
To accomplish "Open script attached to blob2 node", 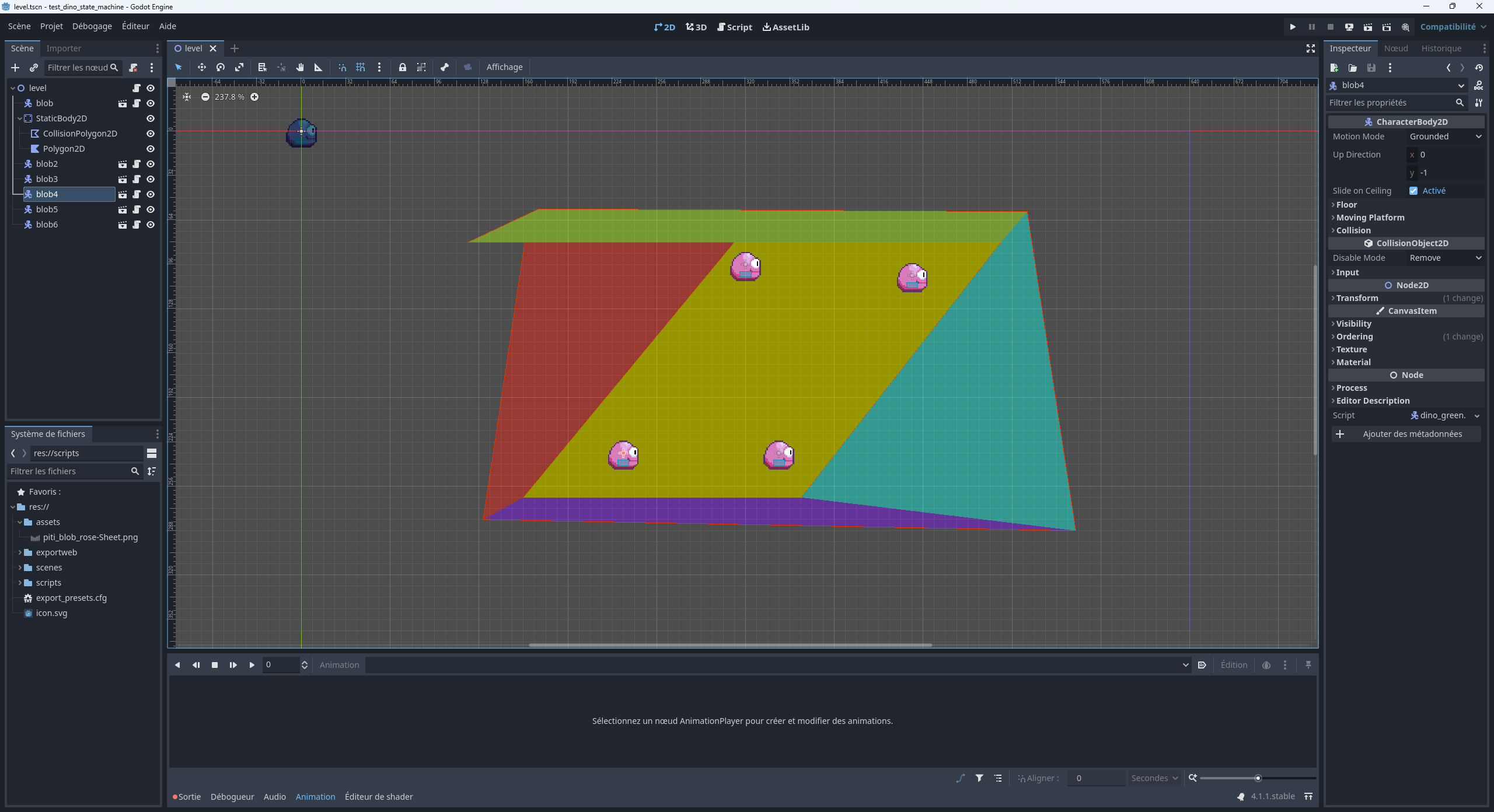I will pos(137,164).
